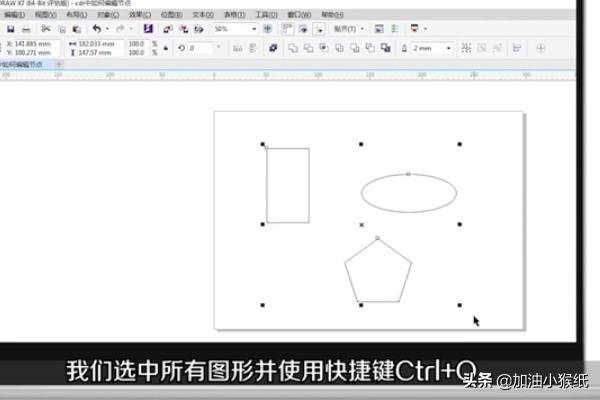This screenshot has width=600, height=400.
Task: Click the Paste icon
Action: [77, 29]
